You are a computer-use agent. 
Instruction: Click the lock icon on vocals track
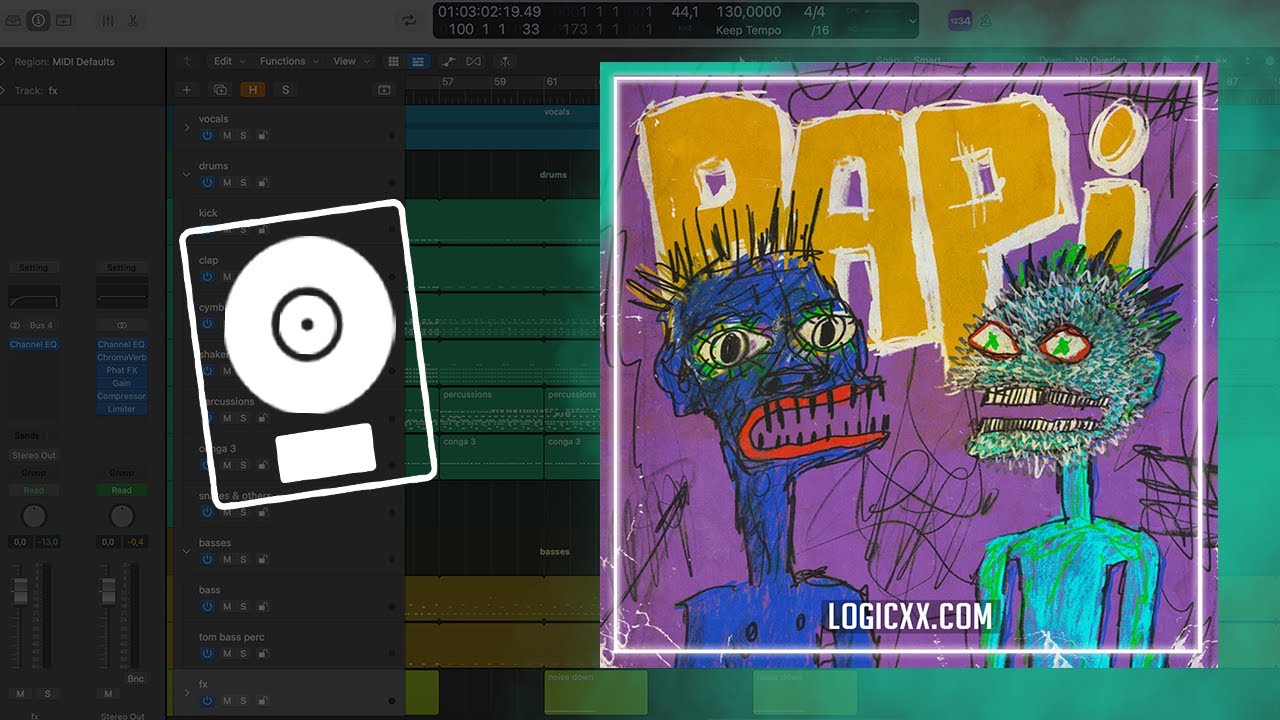(x=262, y=135)
